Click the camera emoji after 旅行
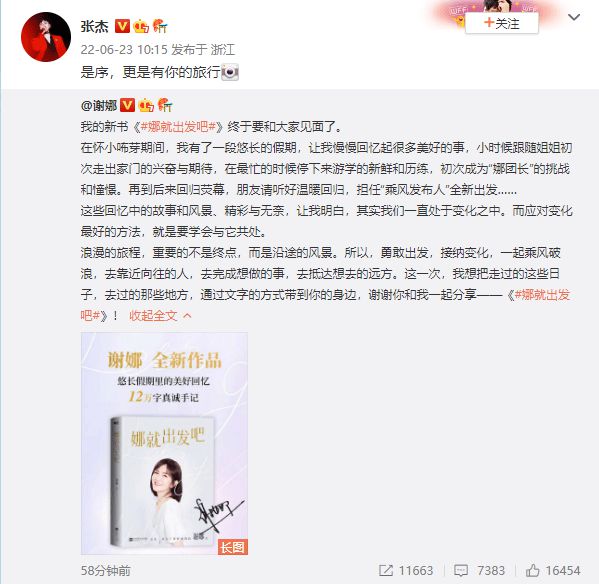 coord(230,72)
